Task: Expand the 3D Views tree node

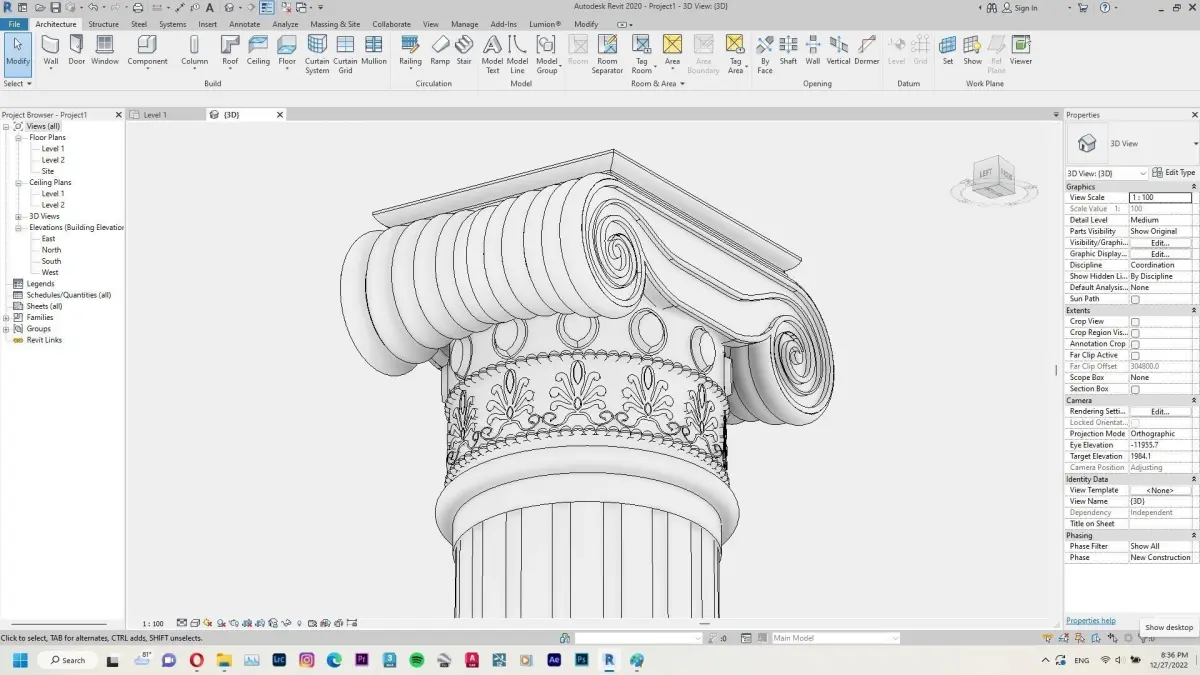Action: tap(18, 216)
